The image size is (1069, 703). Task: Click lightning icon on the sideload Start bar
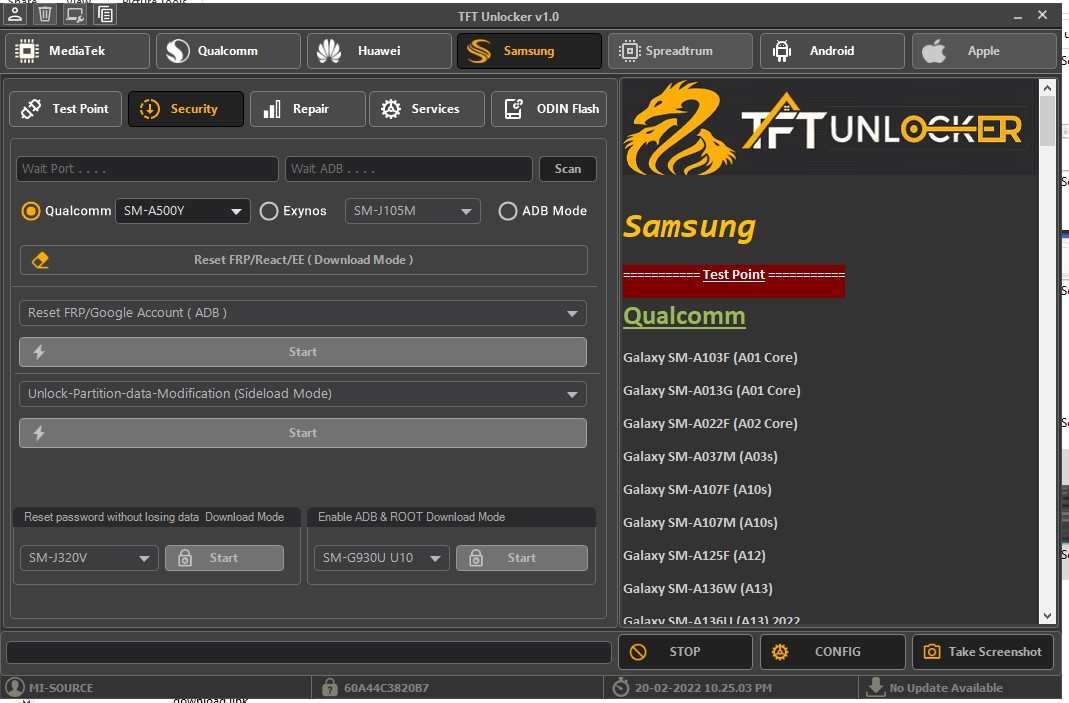(39, 433)
